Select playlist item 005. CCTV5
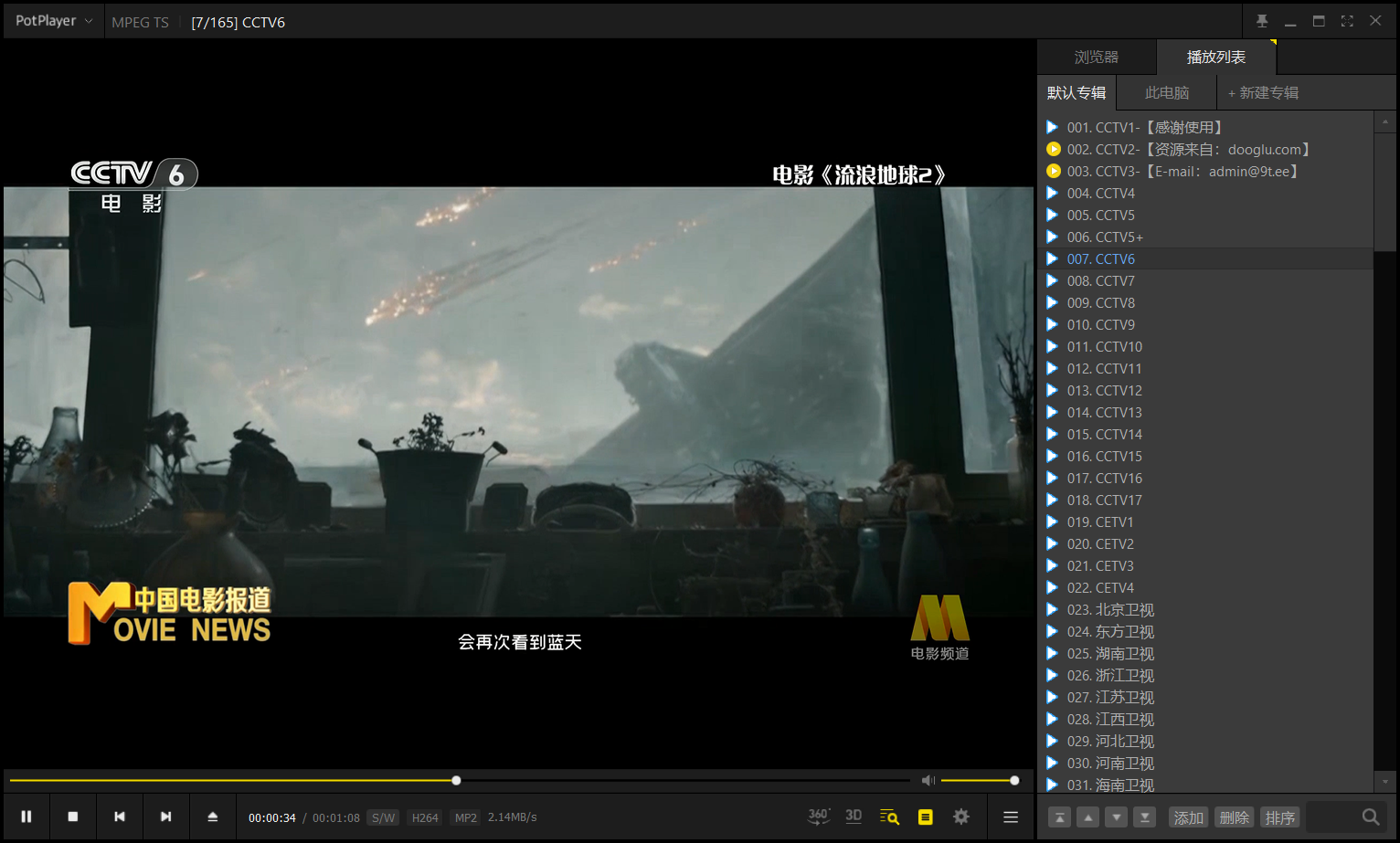This screenshot has height=843, width=1400. point(1206,215)
